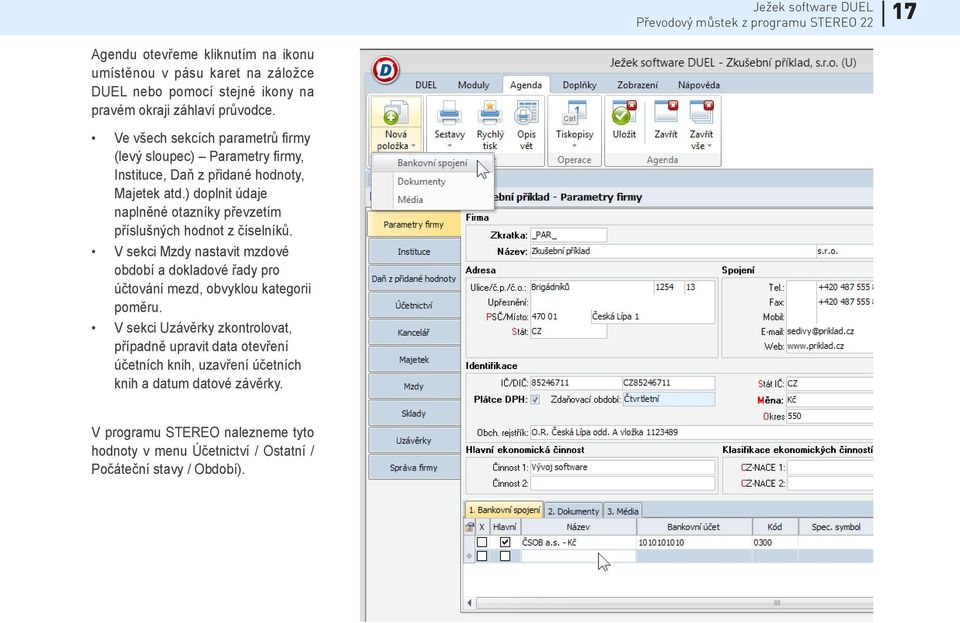This screenshot has width=960, height=623.
Task: Click the bank account cell 1010101010
Action: coord(694,542)
